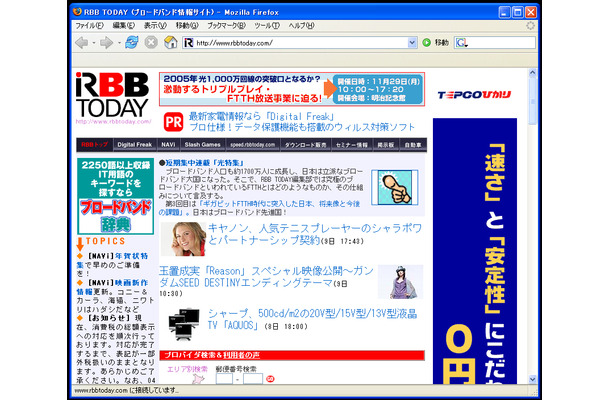Open the Home page icon
Viewport: 610px width, 400px height.
click(170, 42)
